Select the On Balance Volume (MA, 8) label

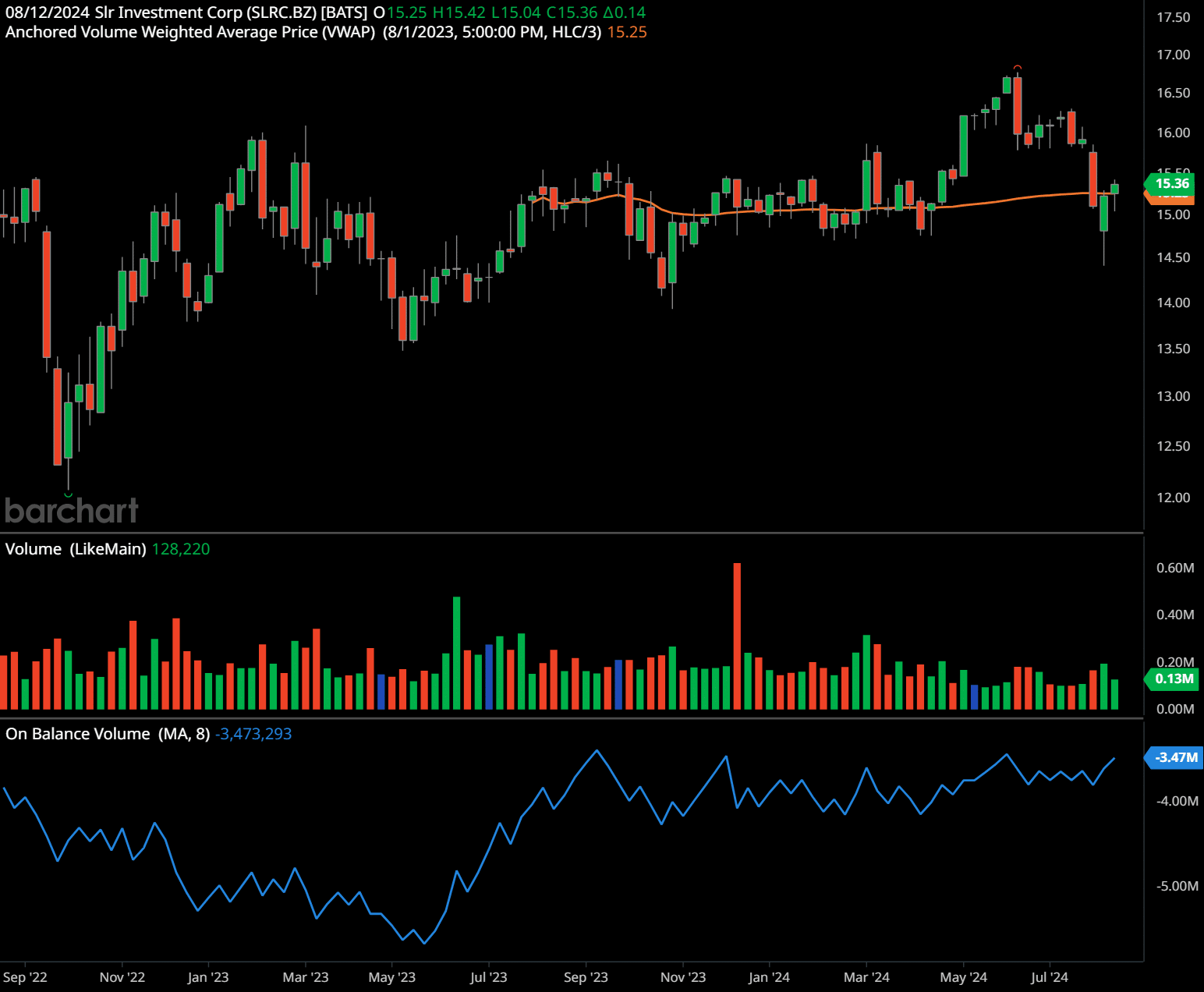[108, 734]
